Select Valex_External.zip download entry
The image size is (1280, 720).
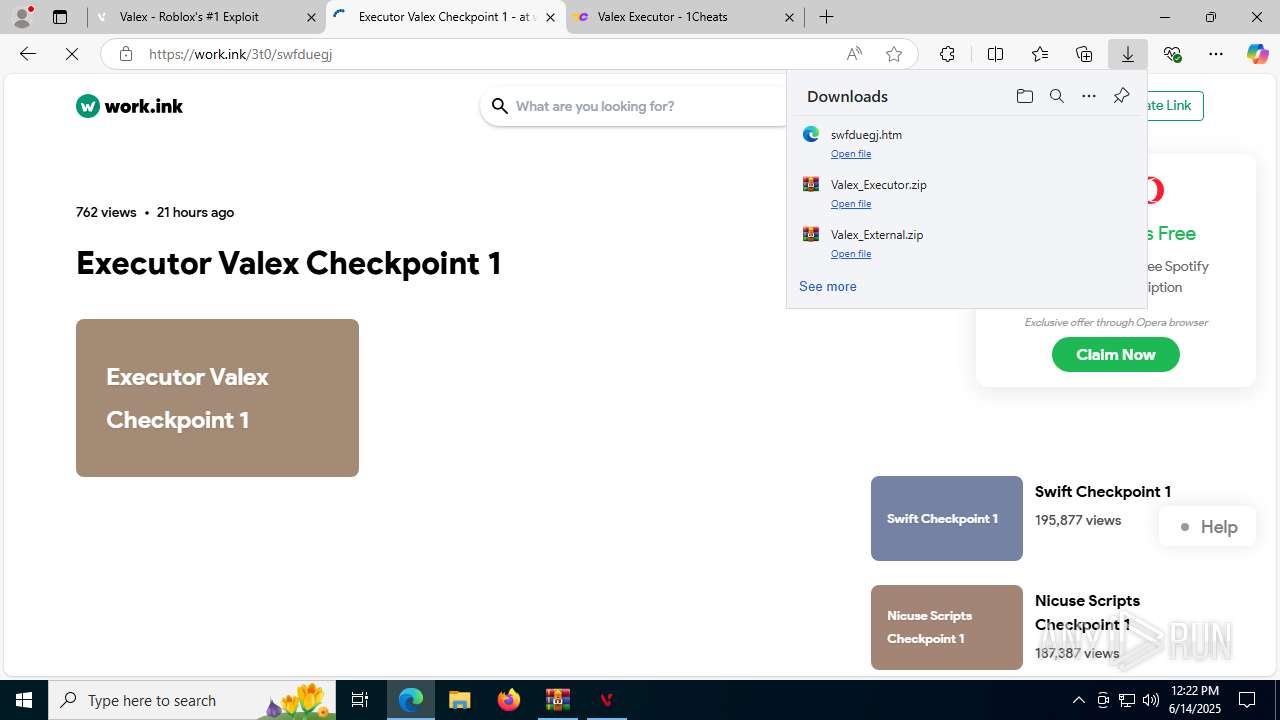966,242
